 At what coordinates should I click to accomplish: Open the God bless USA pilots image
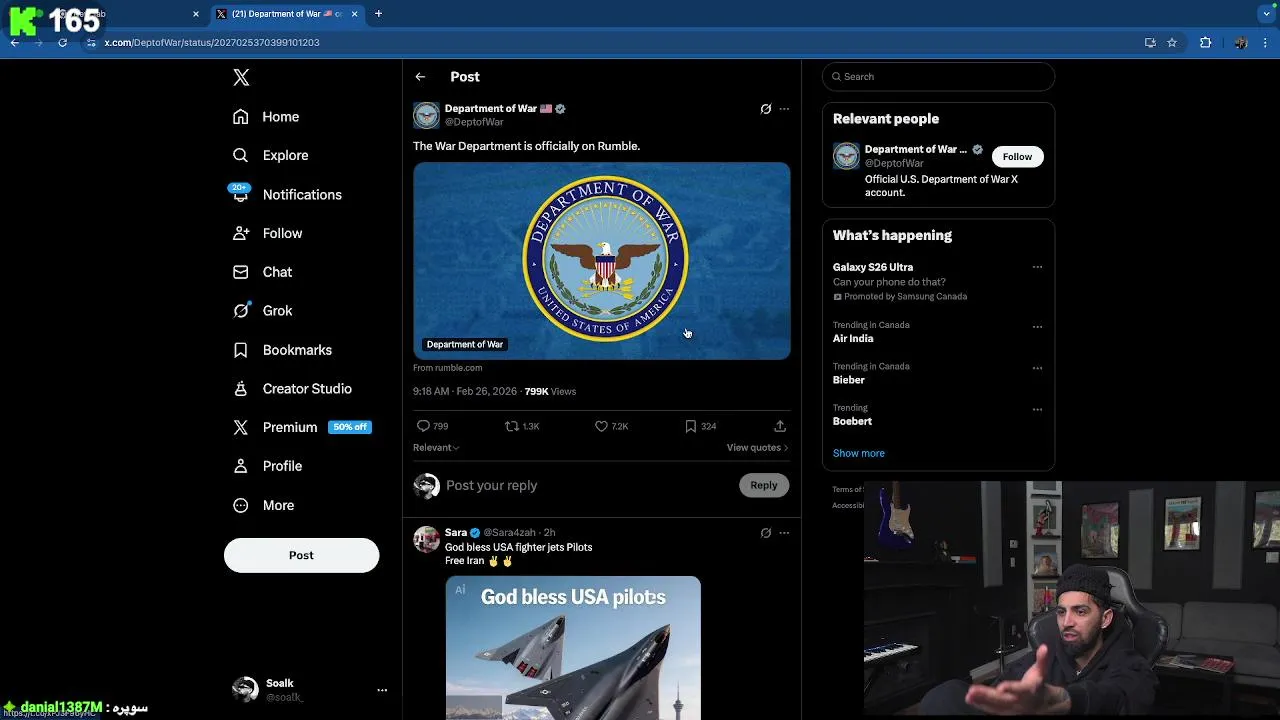click(x=573, y=648)
